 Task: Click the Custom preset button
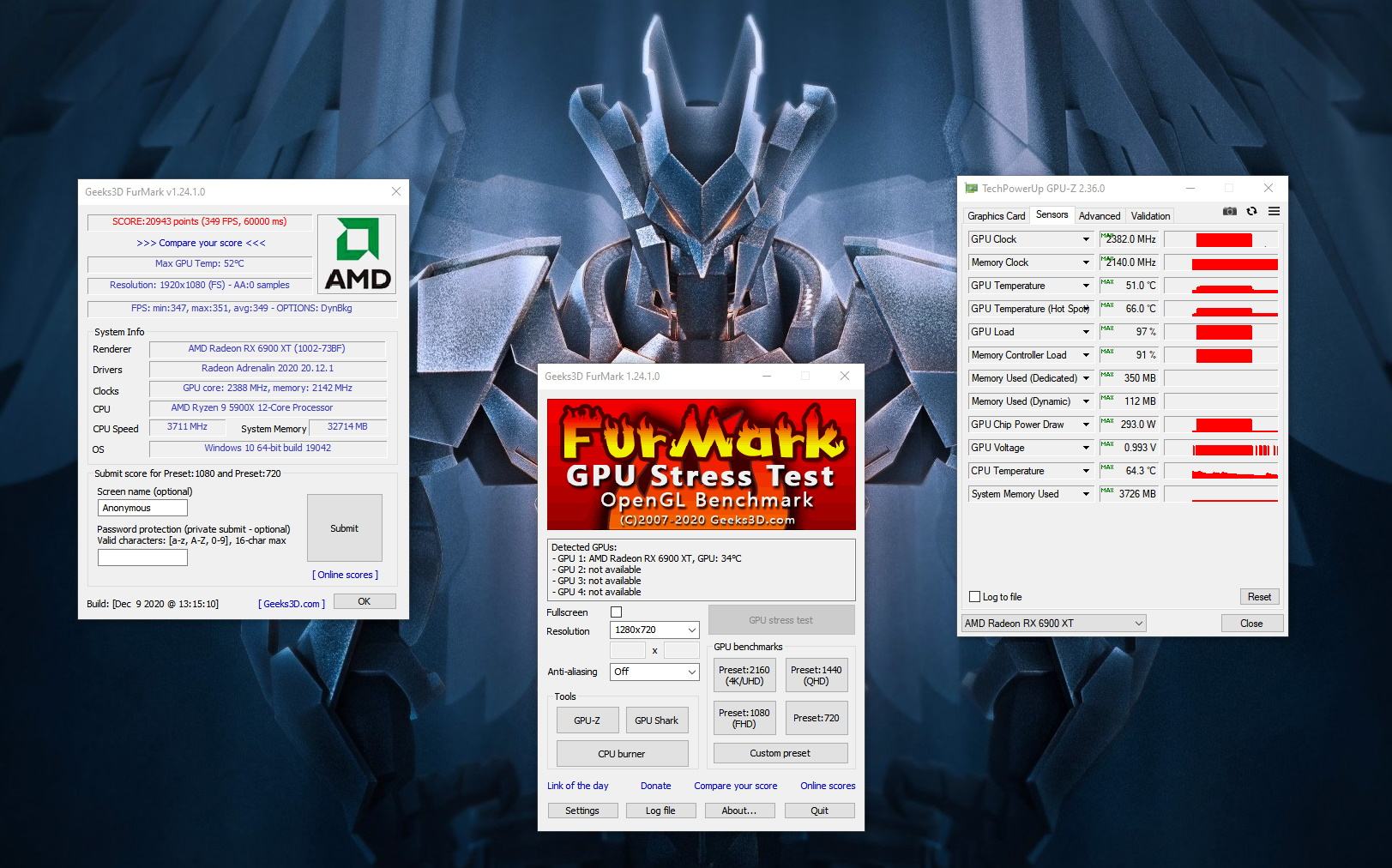pos(780,753)
